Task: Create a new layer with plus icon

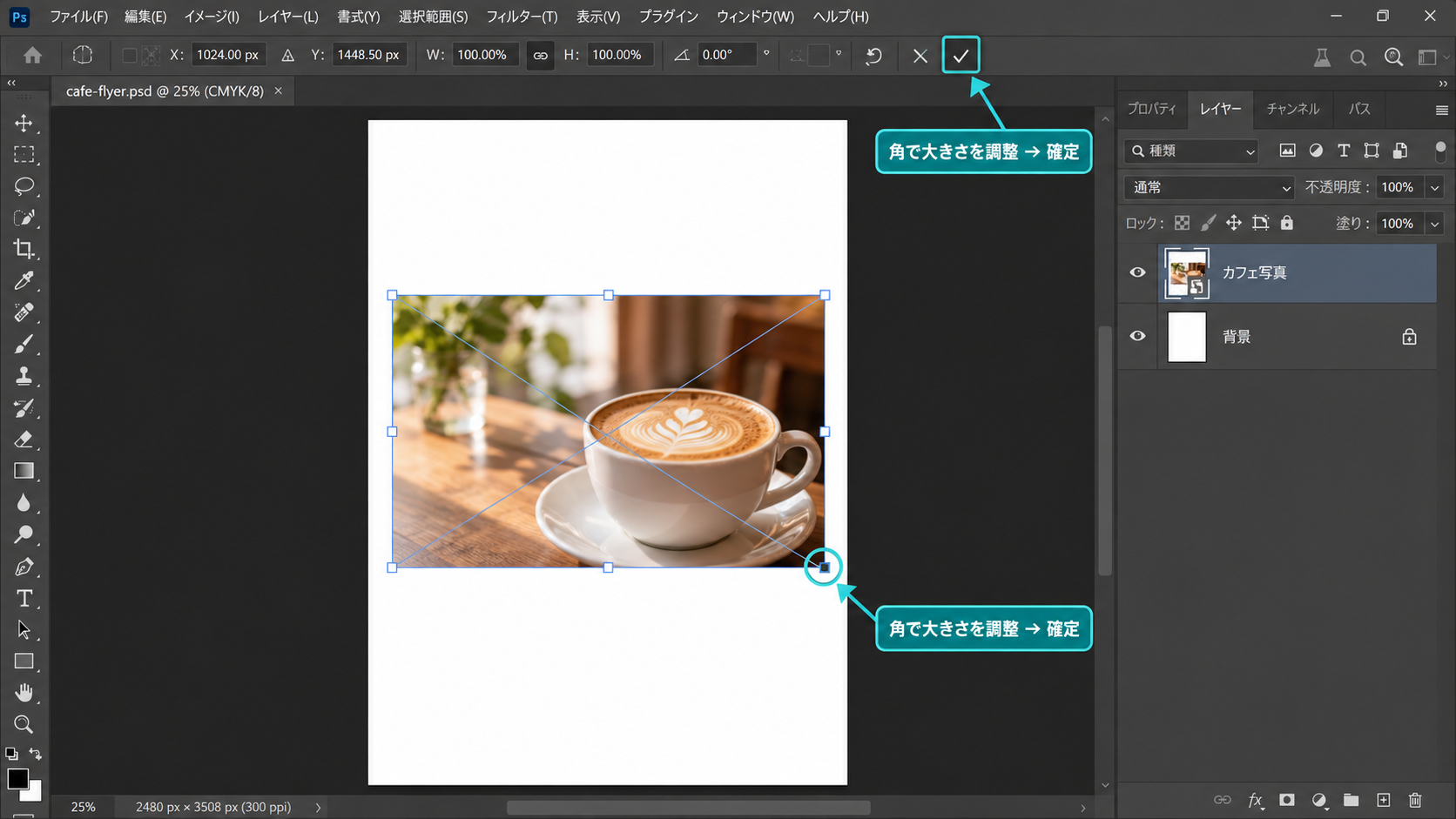Action: (1383, 800)
